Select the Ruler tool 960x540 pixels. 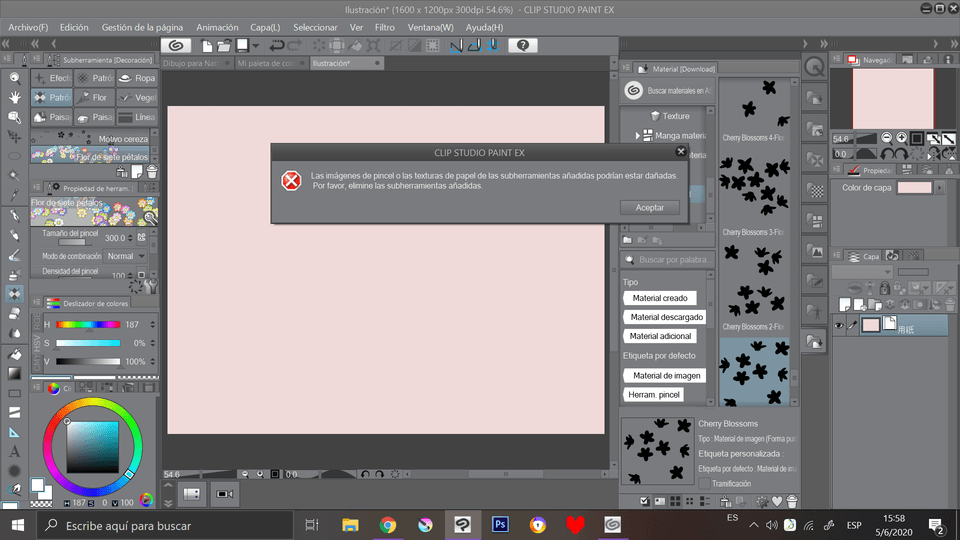(x=15, y=432)
